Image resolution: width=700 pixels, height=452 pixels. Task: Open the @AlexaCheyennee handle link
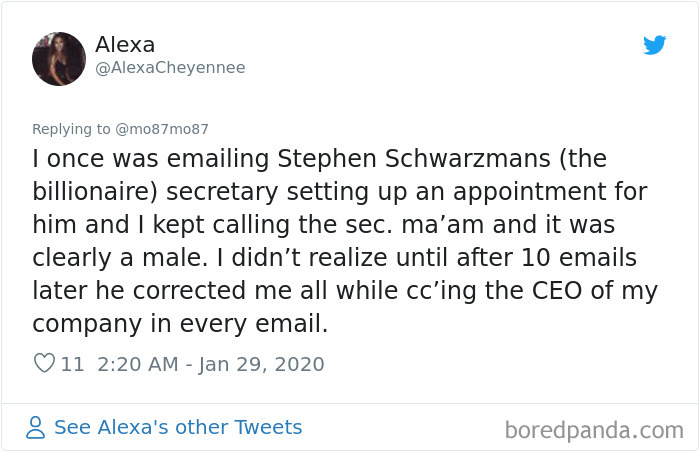[x=170, y=68]
